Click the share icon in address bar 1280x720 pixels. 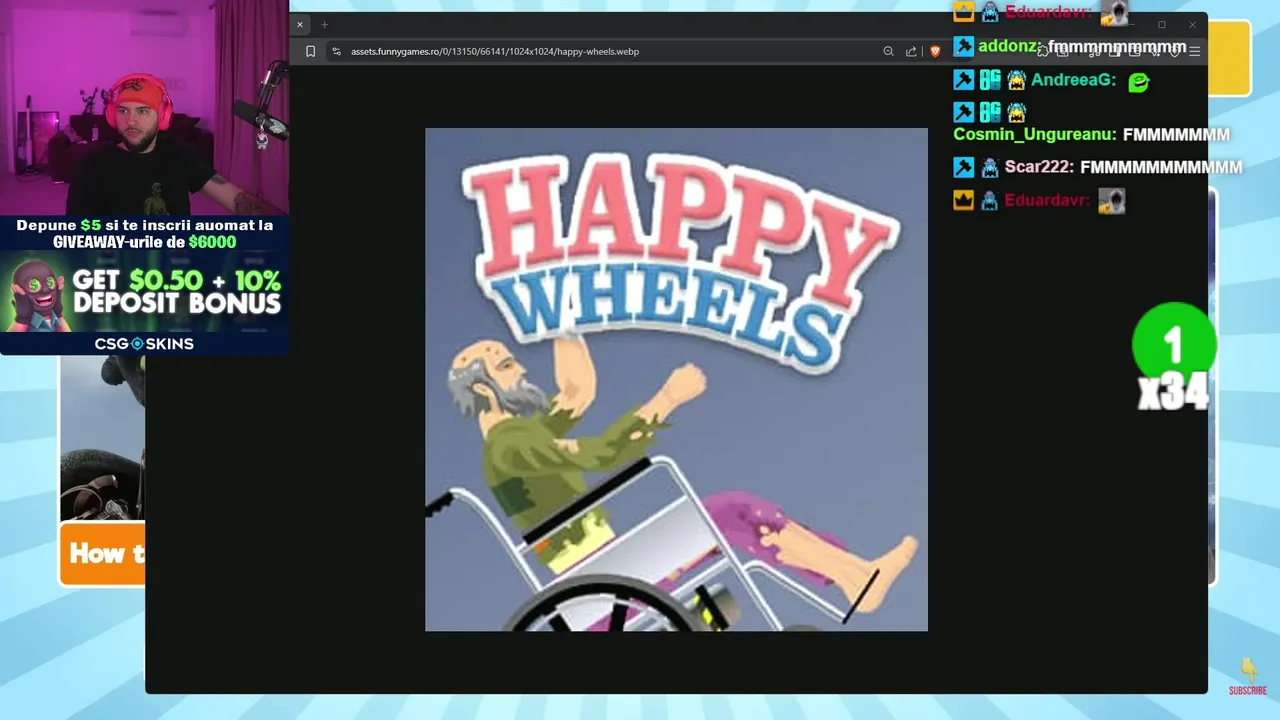(911, 51)
